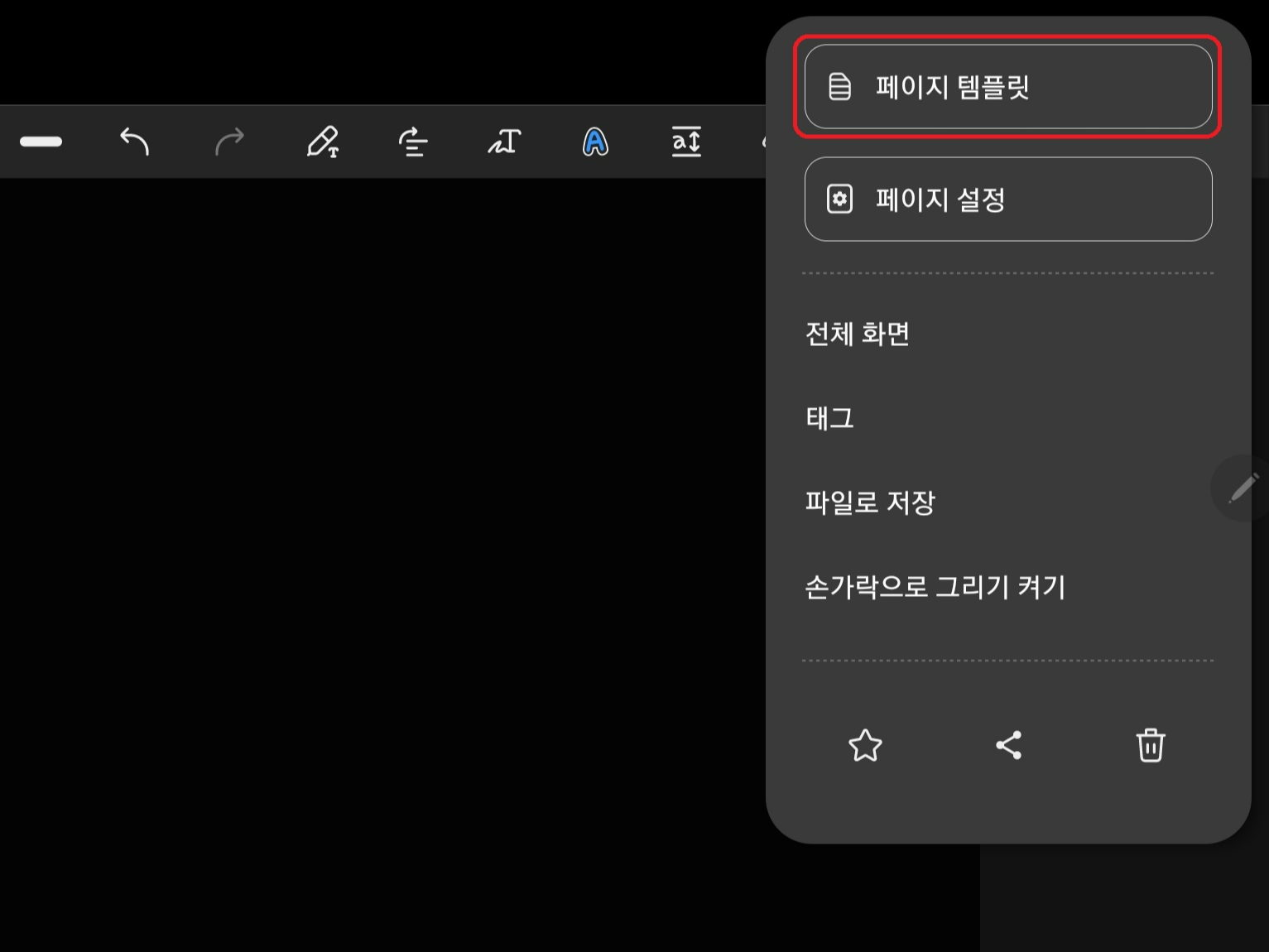Tap the share icon in menu
The height and width of the screenshot is (952, 1269).
(x=1008, y=746)
